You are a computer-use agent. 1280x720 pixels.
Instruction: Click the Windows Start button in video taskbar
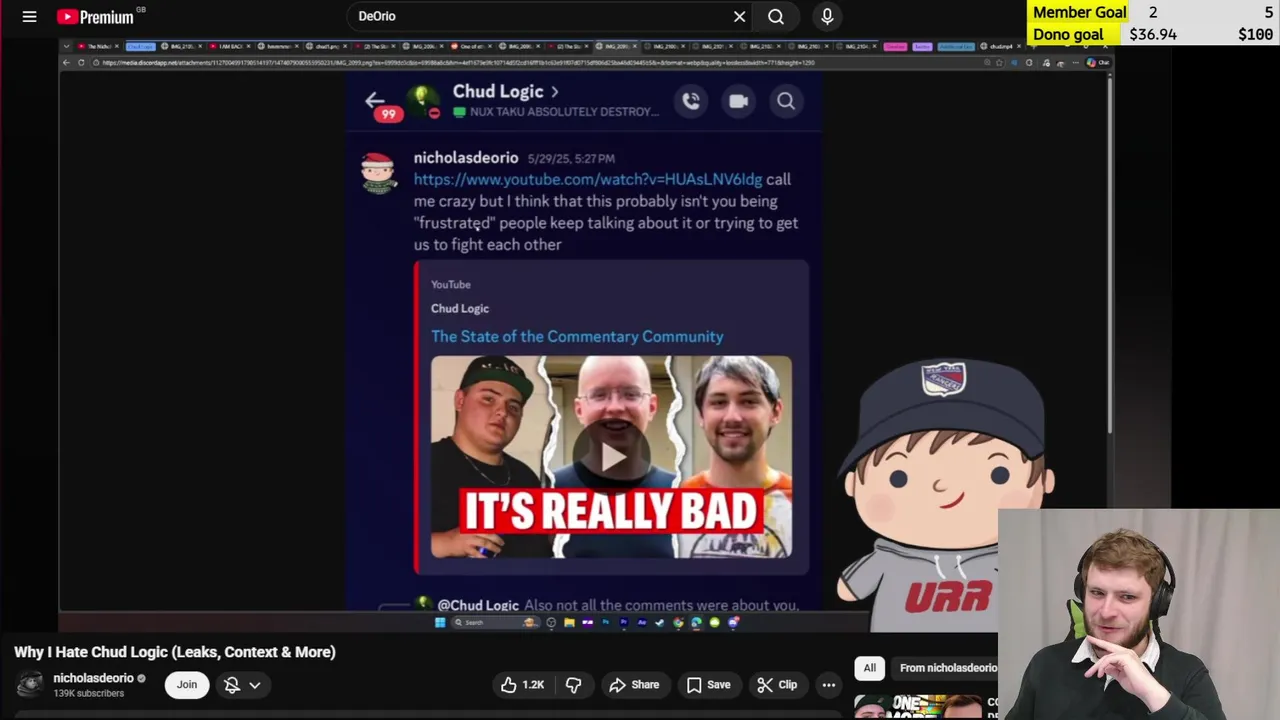(440, 622)
